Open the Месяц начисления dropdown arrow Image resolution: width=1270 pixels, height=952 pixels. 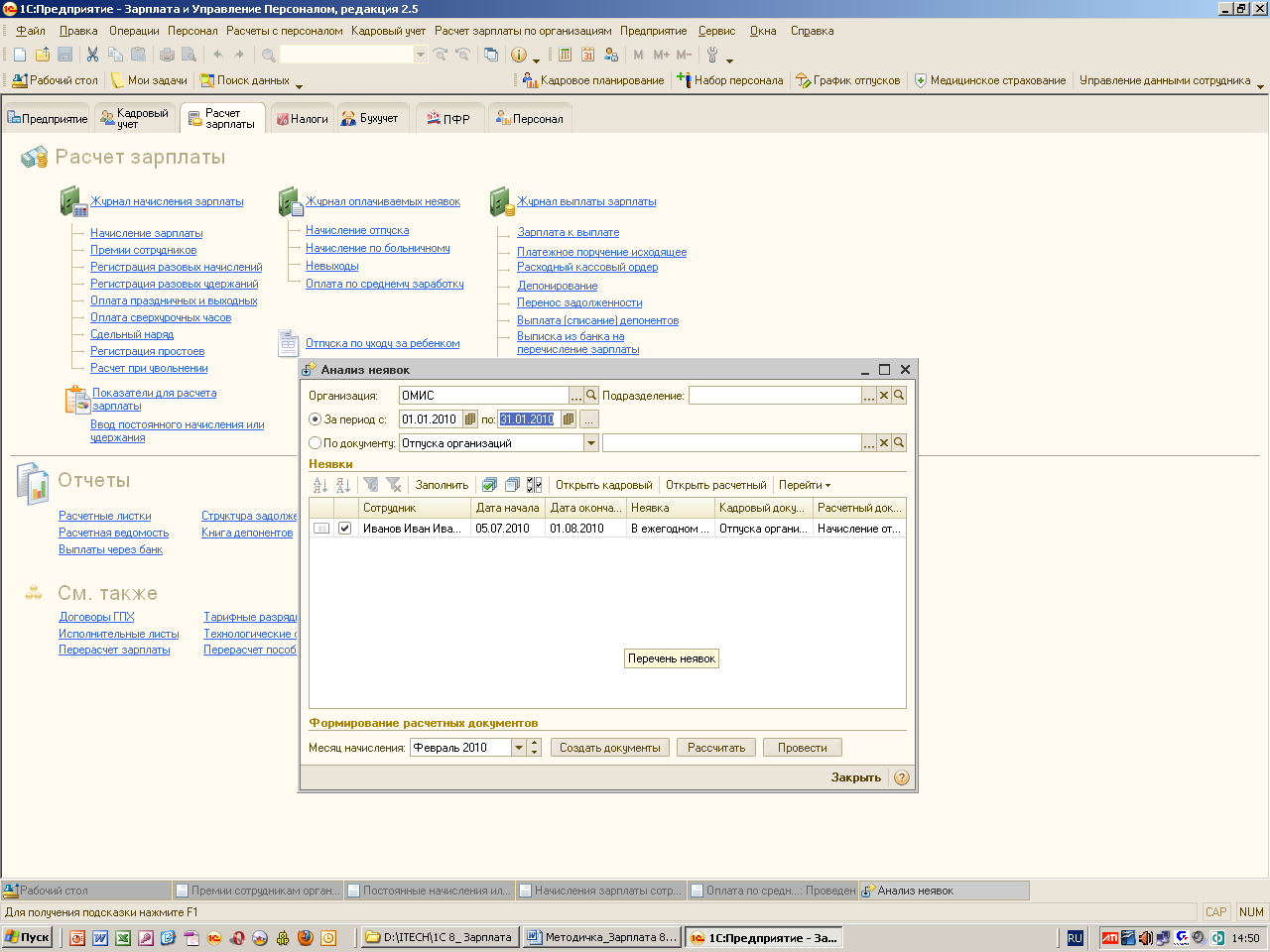[x=519, y=748]
